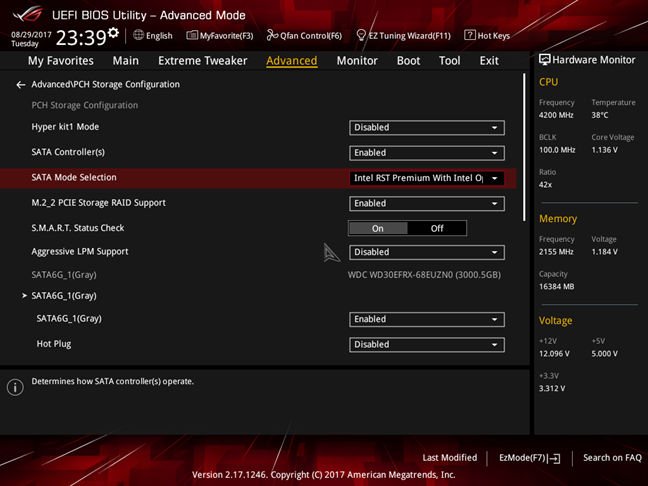Image resolution: width=648 pixels, height=486 pixels.
Task: Open M.2_2 PCIE Storage RAID Support dropdown
Action: [x=426, y=203]
